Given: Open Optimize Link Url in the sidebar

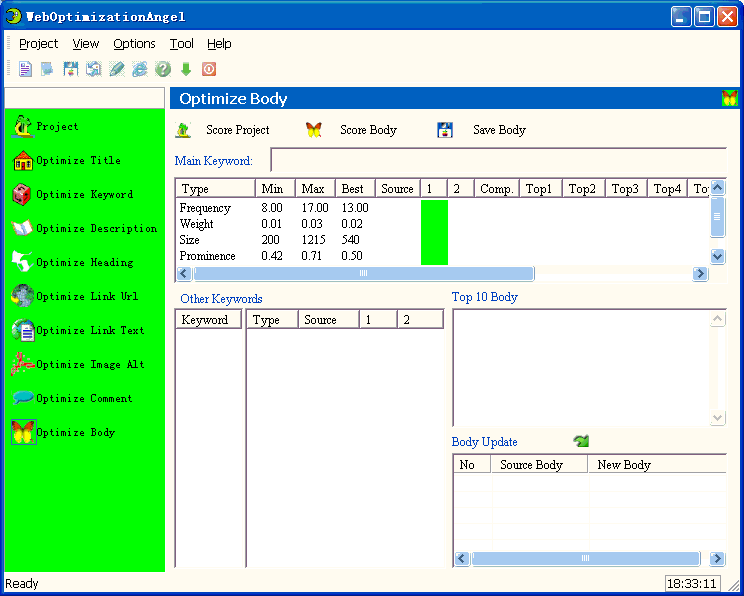Looking at the screenshot, I should coord(74,297).
